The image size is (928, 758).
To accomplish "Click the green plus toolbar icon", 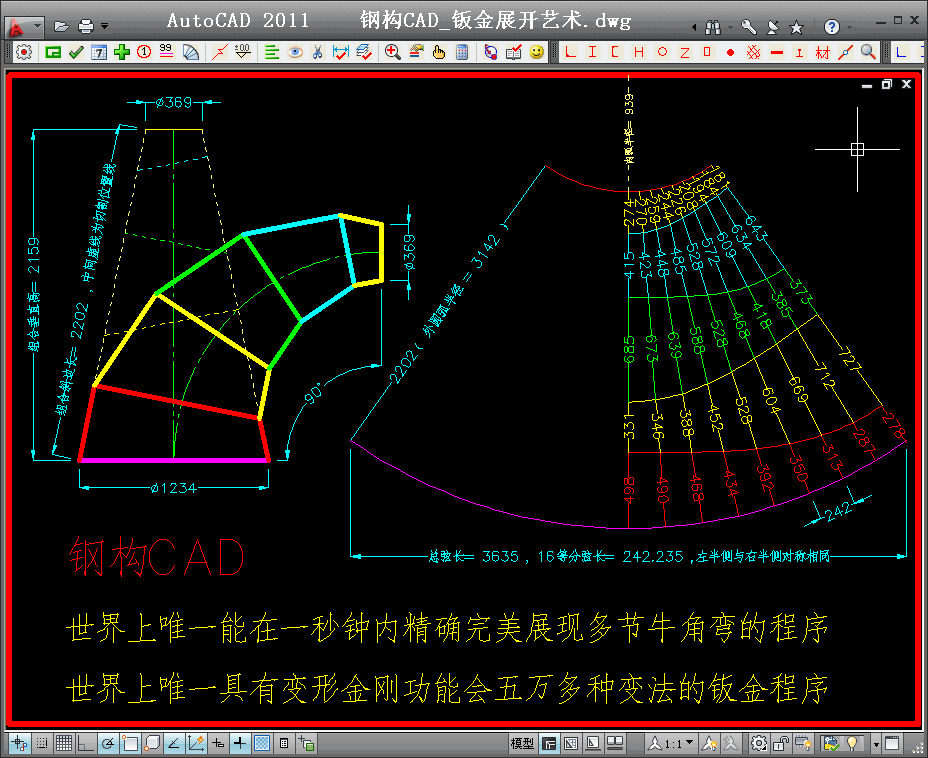I will pyautogui.click(x=121, y=52).
